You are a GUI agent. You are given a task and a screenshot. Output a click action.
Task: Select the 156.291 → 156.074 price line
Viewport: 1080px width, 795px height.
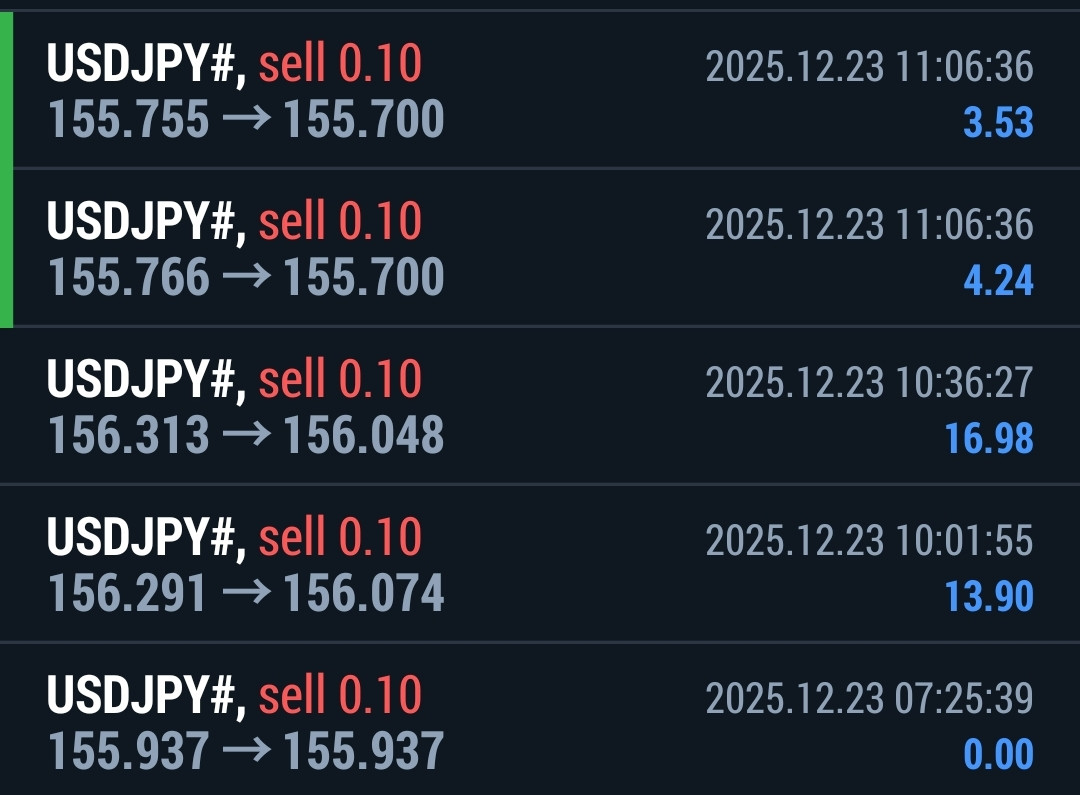246,593
